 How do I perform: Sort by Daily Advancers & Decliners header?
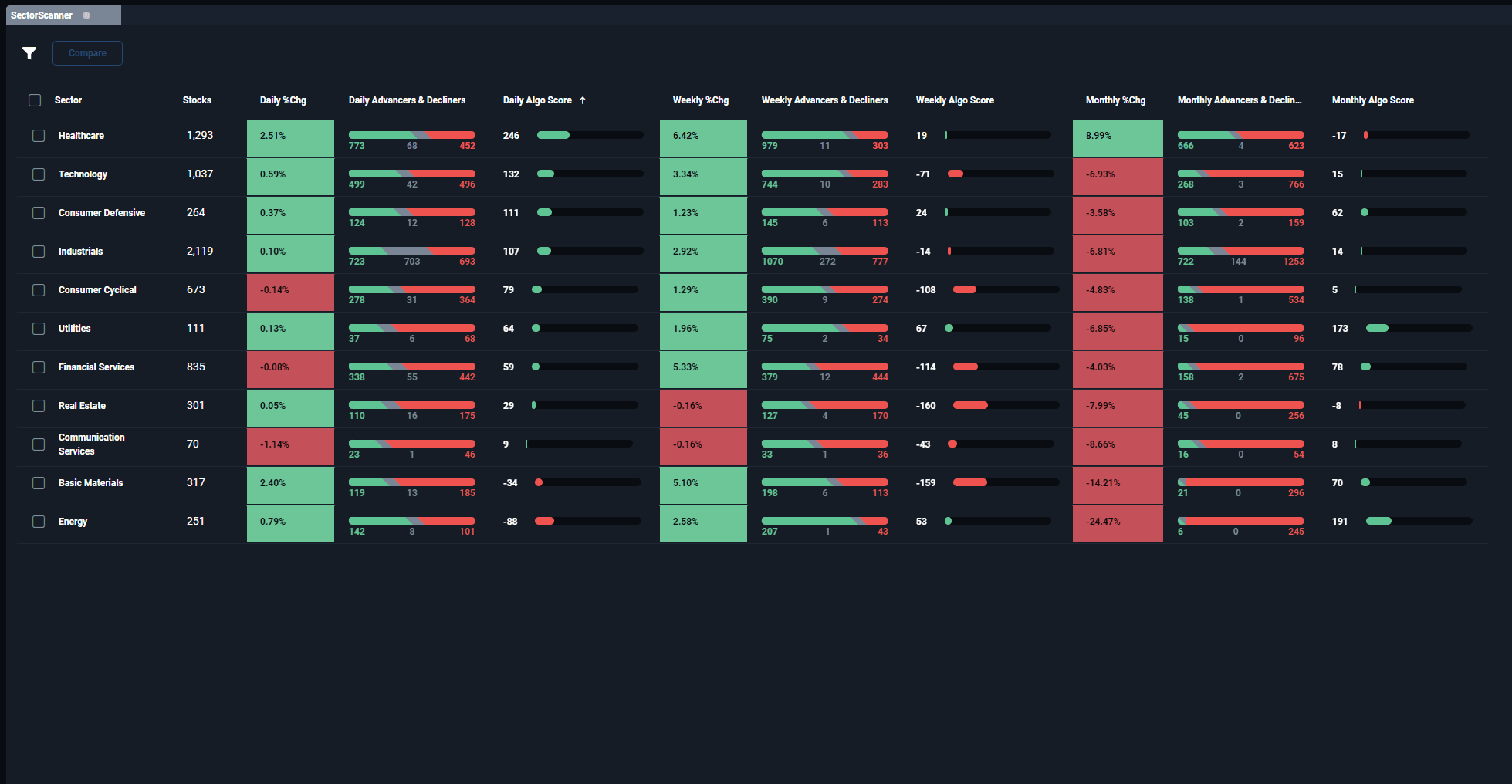pos(407,100)
